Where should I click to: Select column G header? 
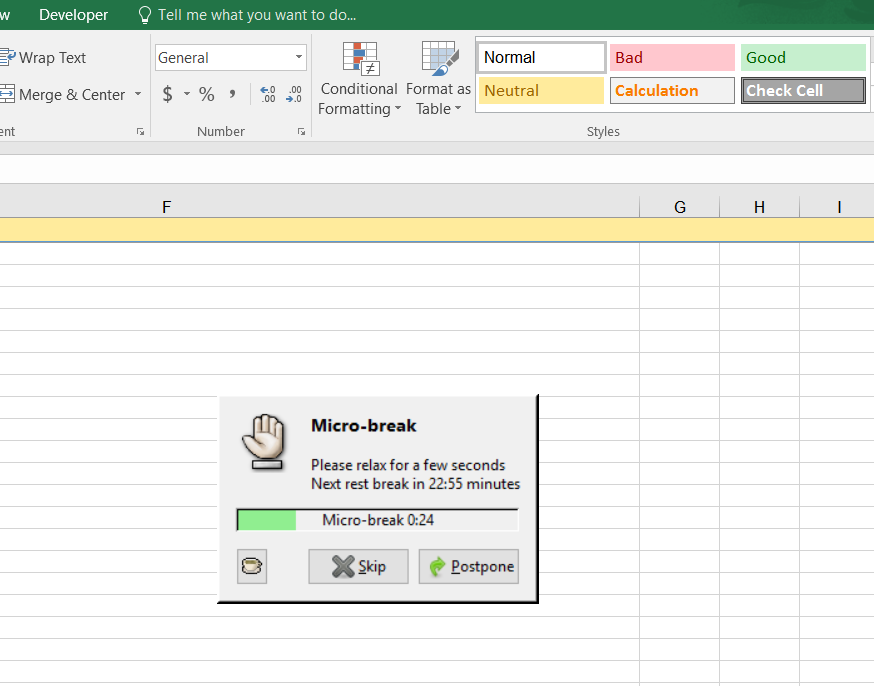(680, 207)
